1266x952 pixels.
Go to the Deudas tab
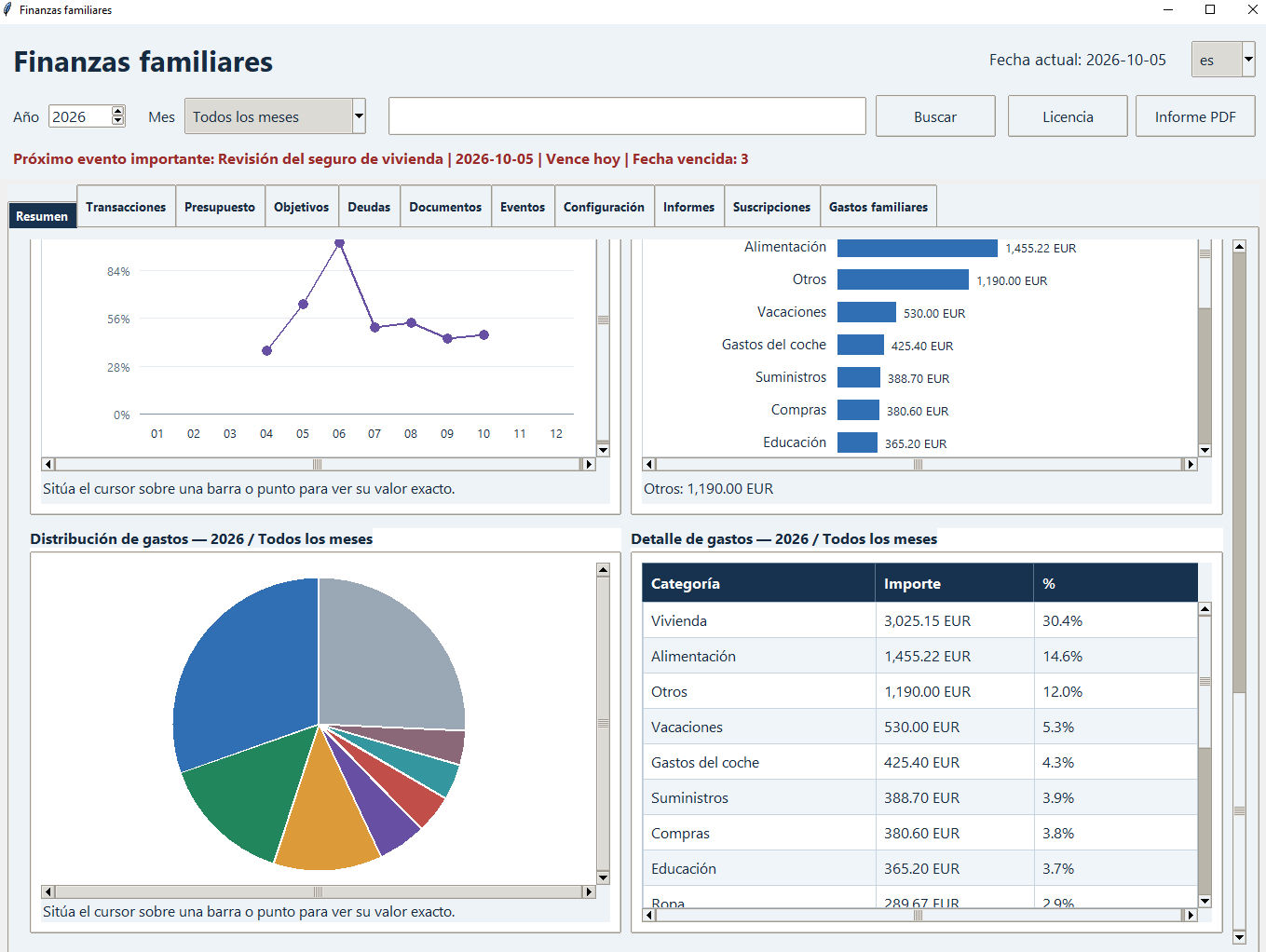tap(369, 207)
